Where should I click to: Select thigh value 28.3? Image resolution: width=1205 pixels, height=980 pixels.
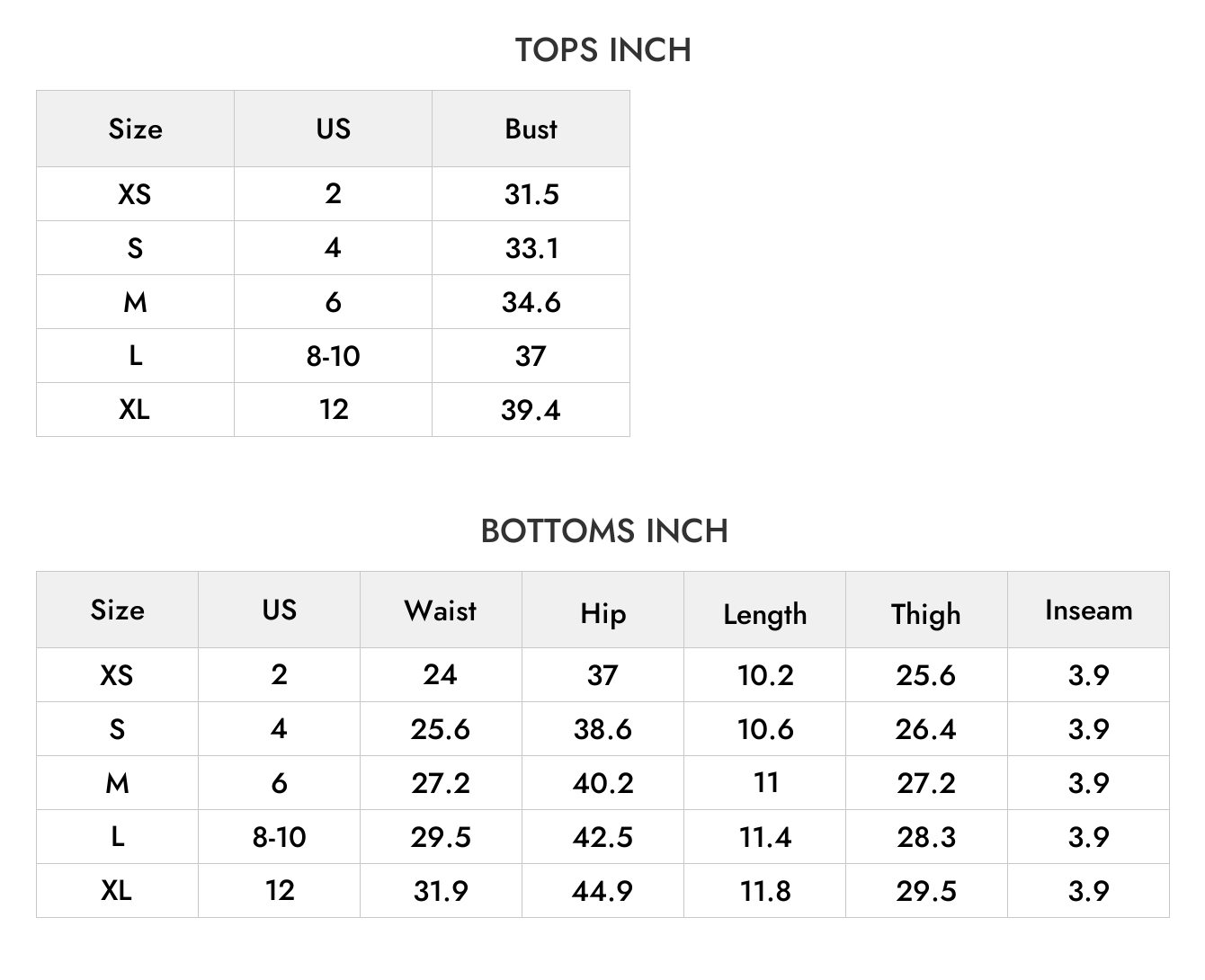tap(926, 837)
